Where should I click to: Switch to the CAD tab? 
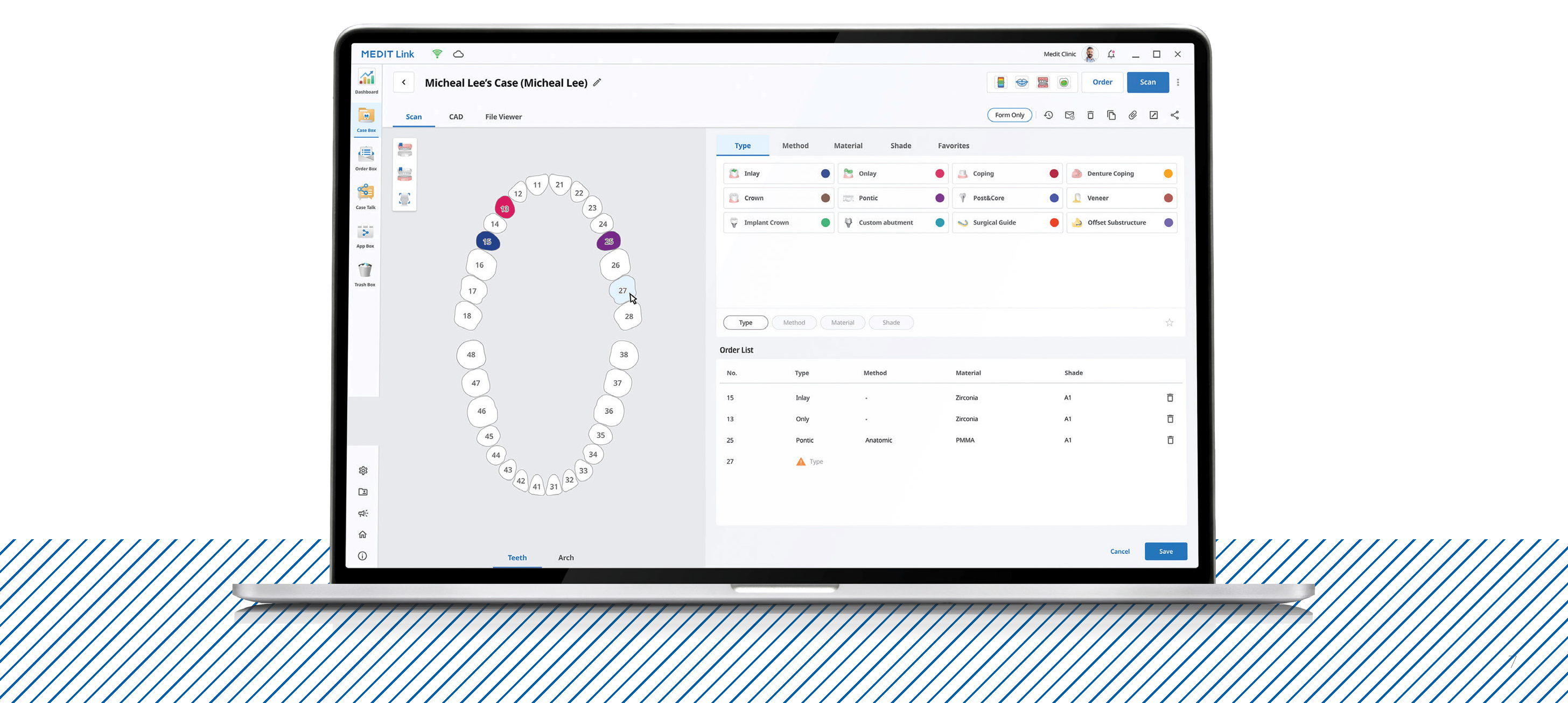click(x=456, y=117)
